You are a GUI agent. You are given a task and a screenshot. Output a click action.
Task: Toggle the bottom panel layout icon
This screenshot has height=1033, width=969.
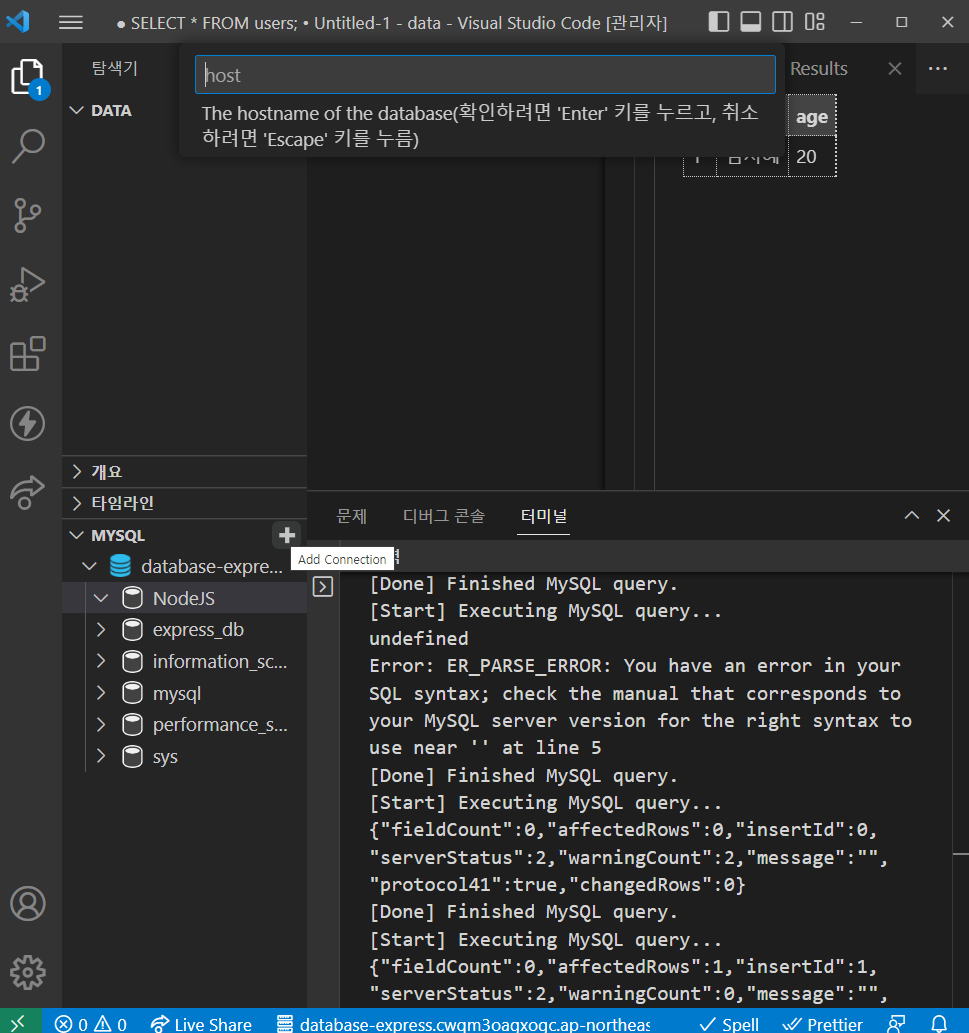tap(750, 22)
